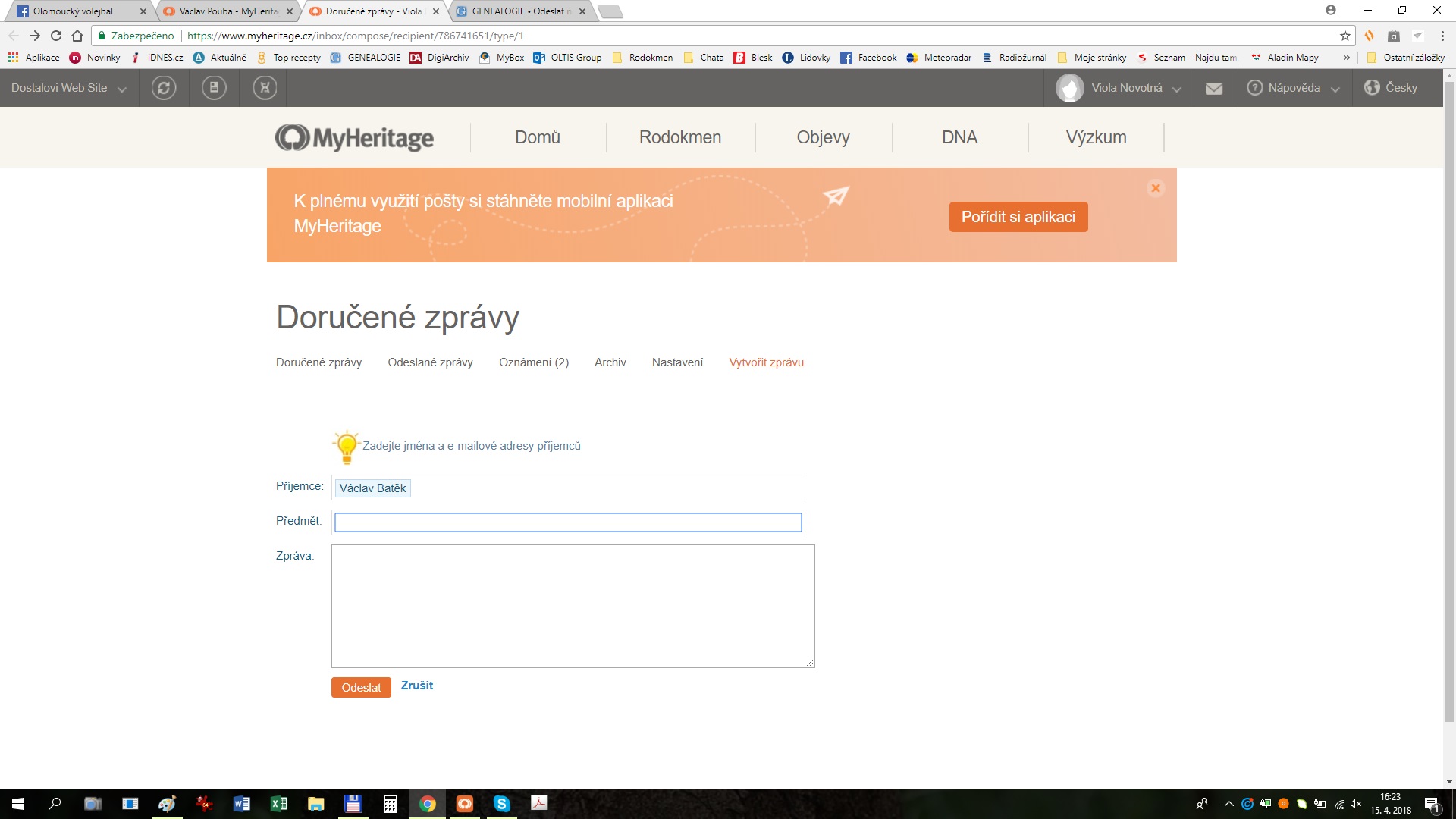Close the orange mobile app banner
The width and height of the screenshot is (1456, 819).
pyautogui.click(x=1155, y=188)
